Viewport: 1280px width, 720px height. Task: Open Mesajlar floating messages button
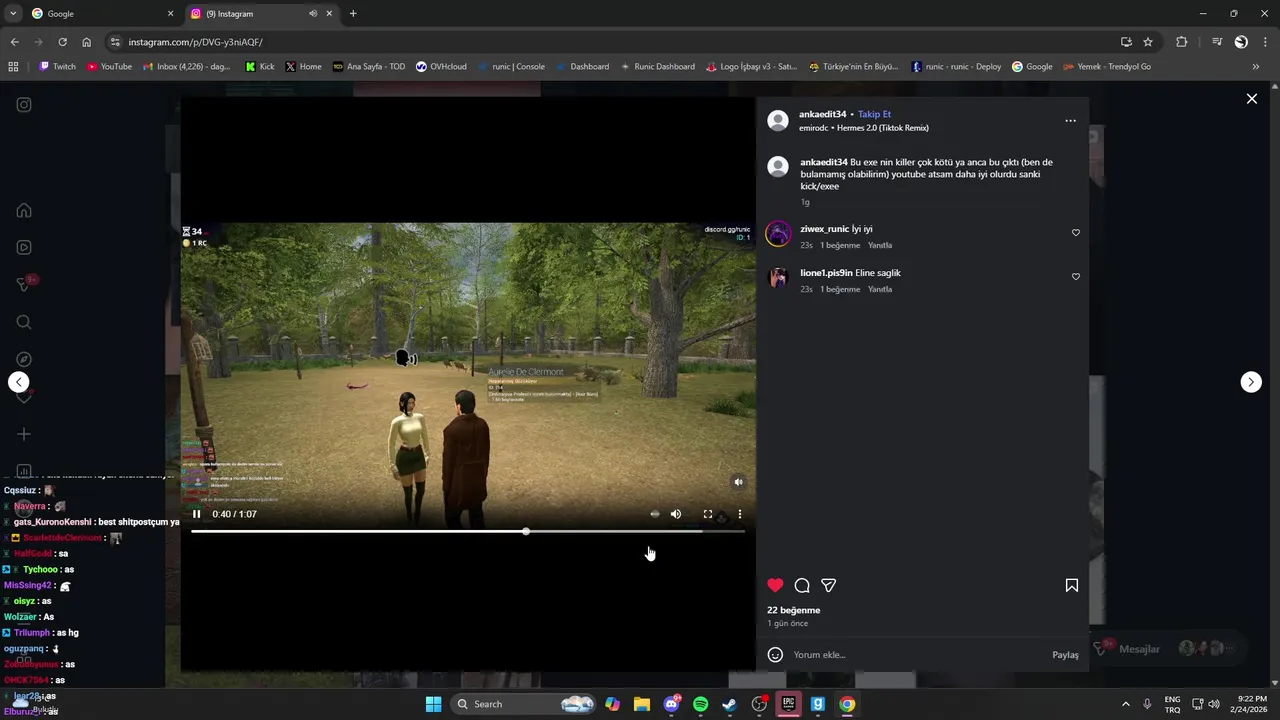tap(1169, 649)
